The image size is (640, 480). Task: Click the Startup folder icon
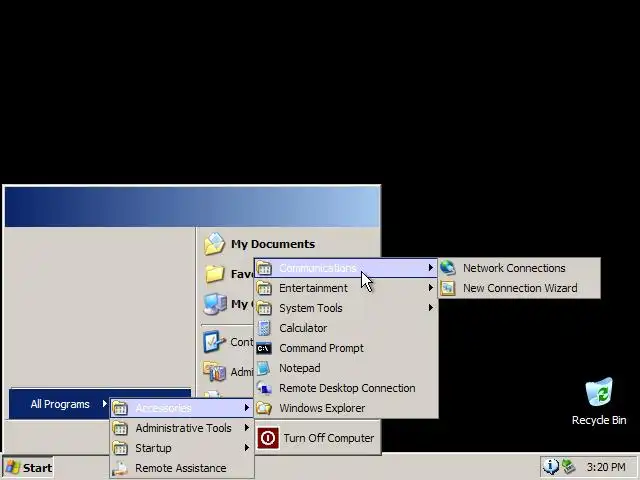(120, 448)
